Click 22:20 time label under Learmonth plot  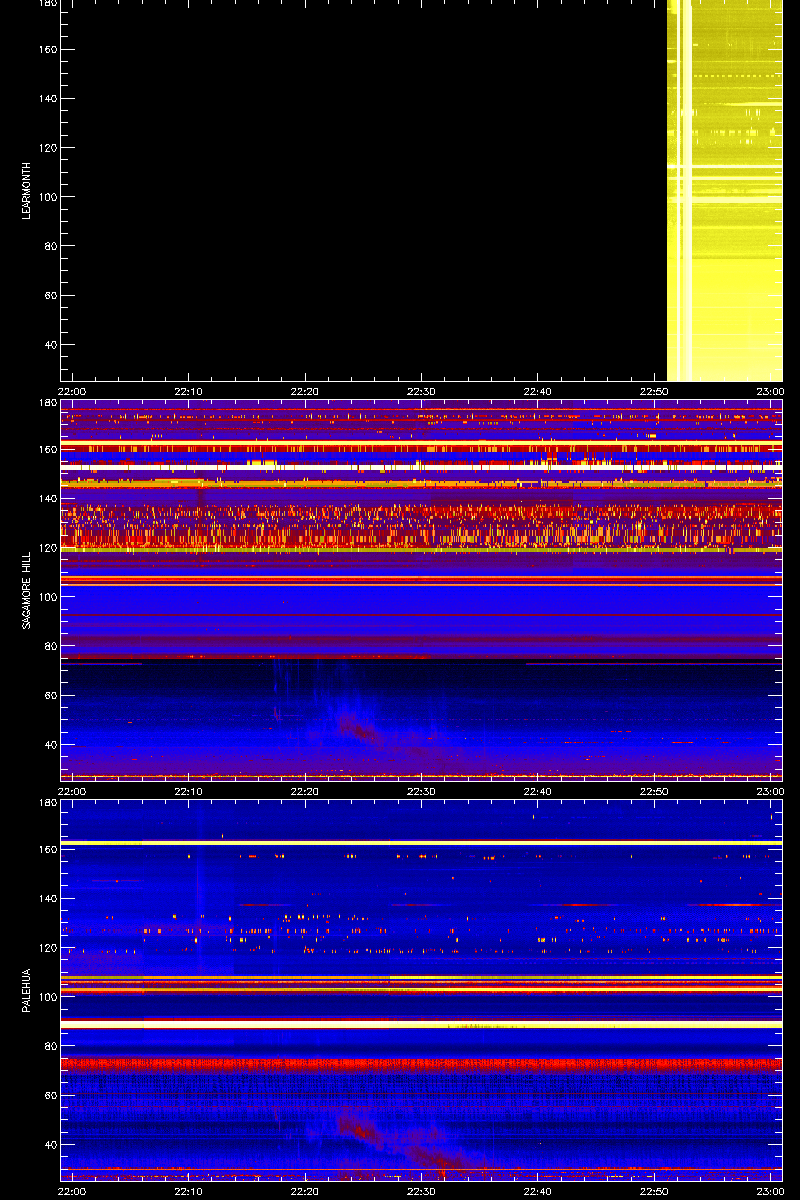click(305, 391)
